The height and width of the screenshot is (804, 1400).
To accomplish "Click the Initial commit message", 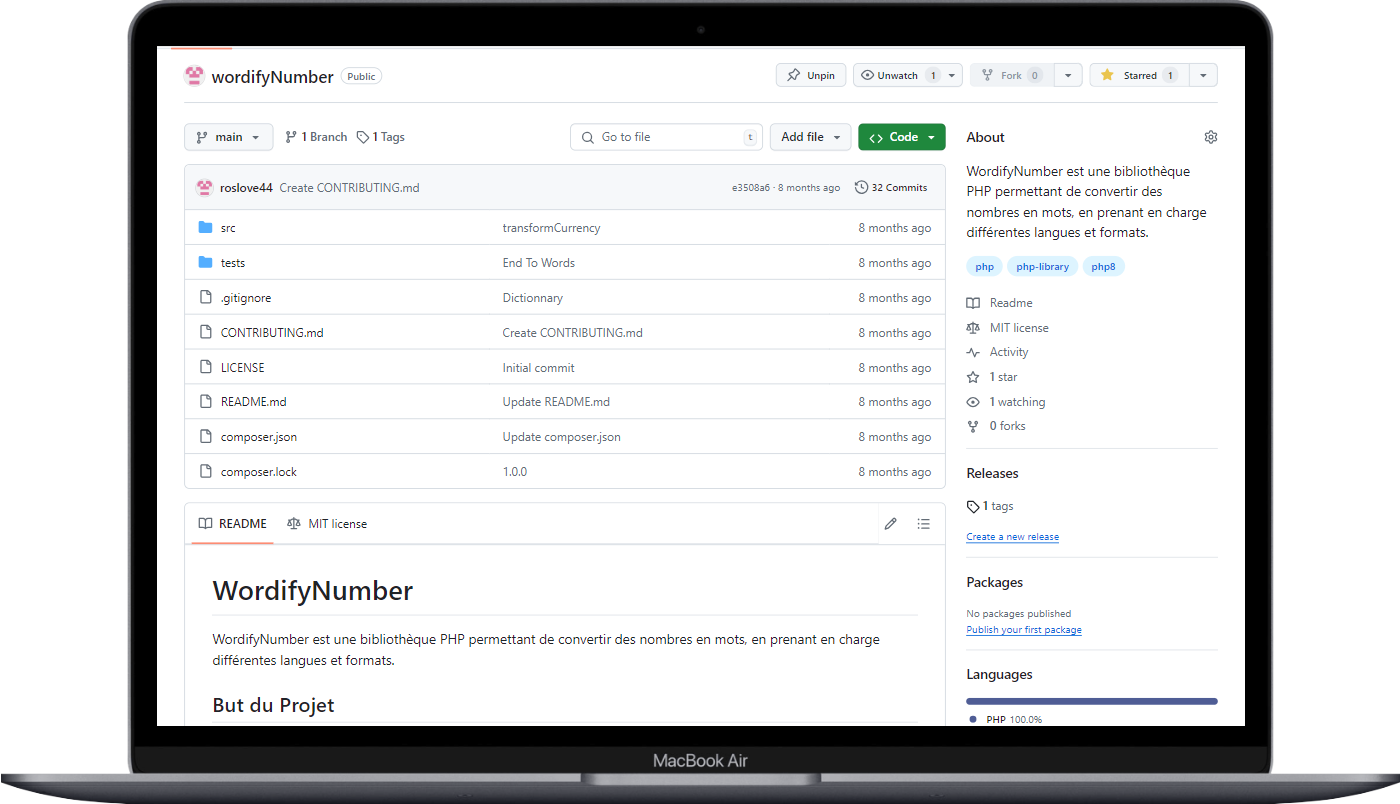I will [x=539, y=368].
